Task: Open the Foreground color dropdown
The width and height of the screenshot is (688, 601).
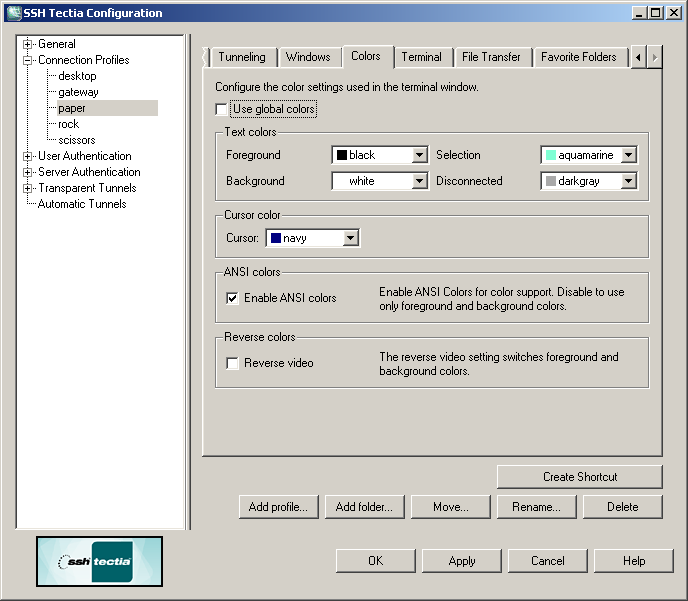Action: (419, 155)
